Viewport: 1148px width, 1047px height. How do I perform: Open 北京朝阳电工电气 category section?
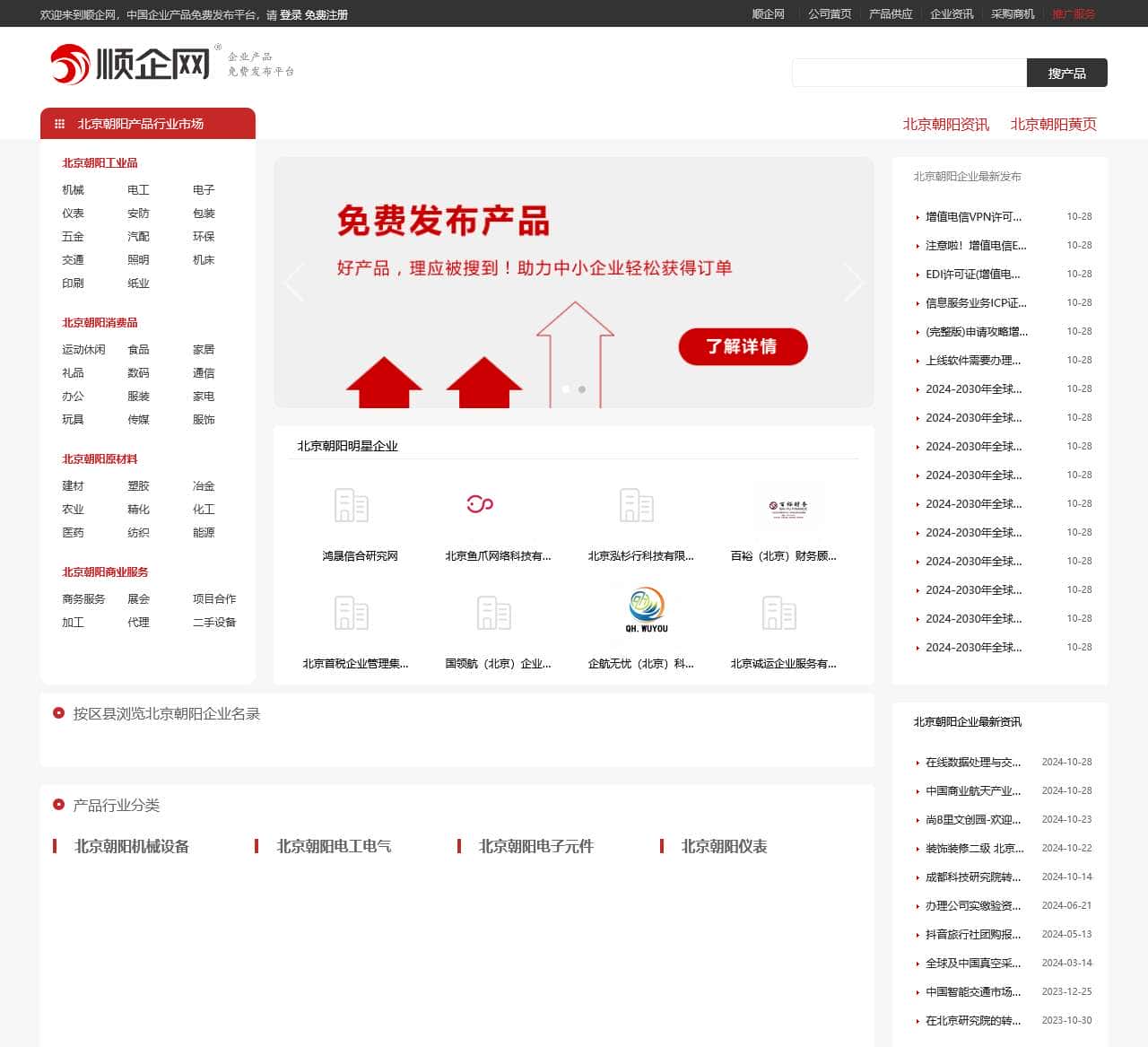point(334,847)
